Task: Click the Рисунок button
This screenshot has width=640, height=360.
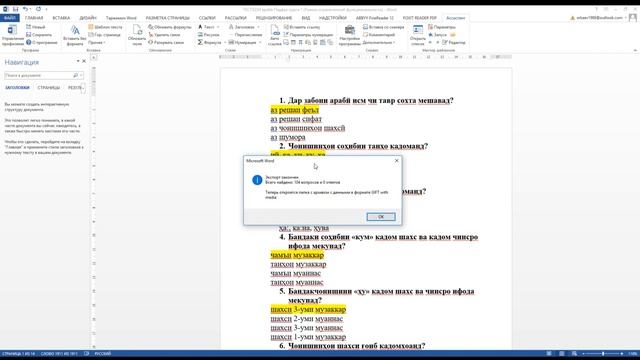Action: (x=209, y=35)
